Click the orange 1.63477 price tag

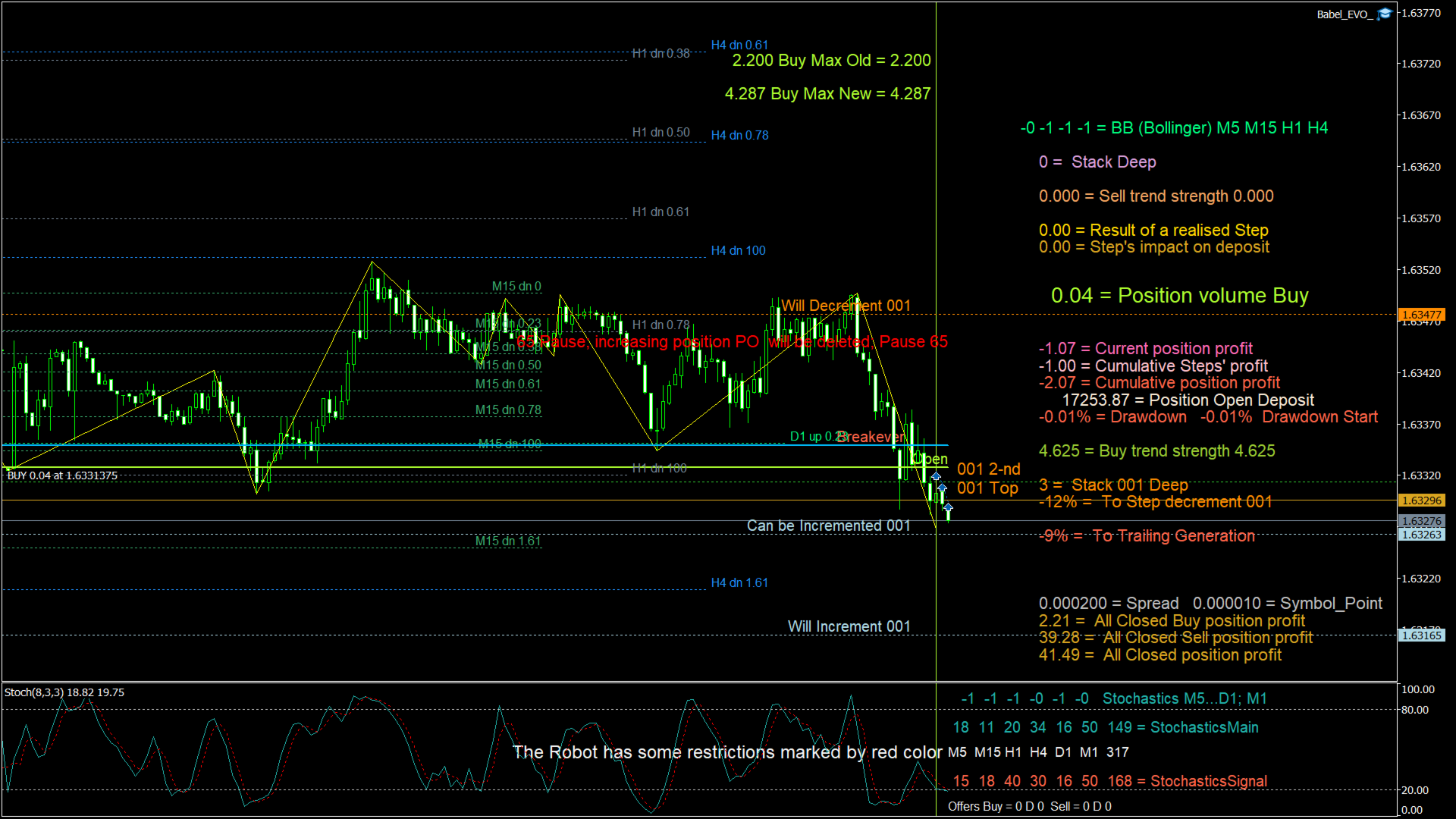pos(1421,315)
